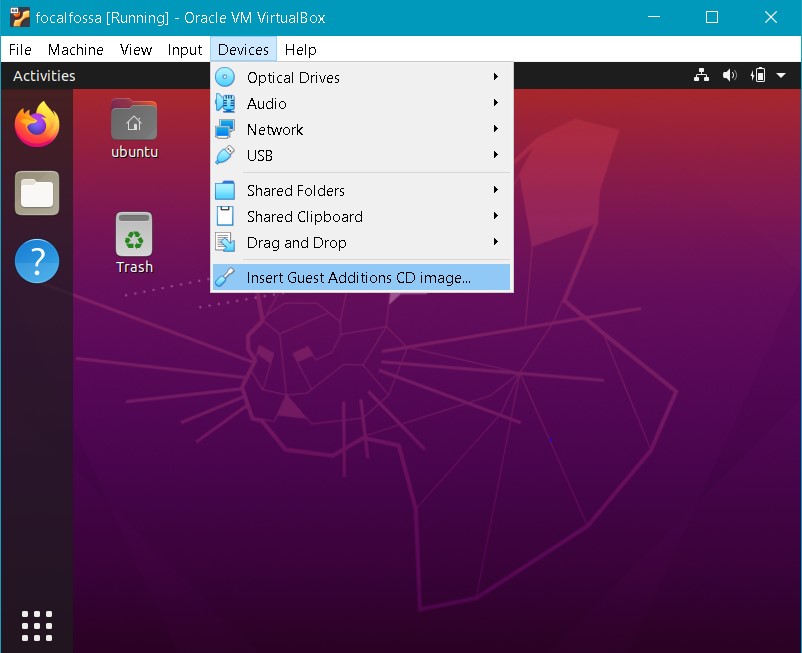Screen dimensions: 802x653
Task: Open Firefox from the dock
Action: (x=36, y=124)
